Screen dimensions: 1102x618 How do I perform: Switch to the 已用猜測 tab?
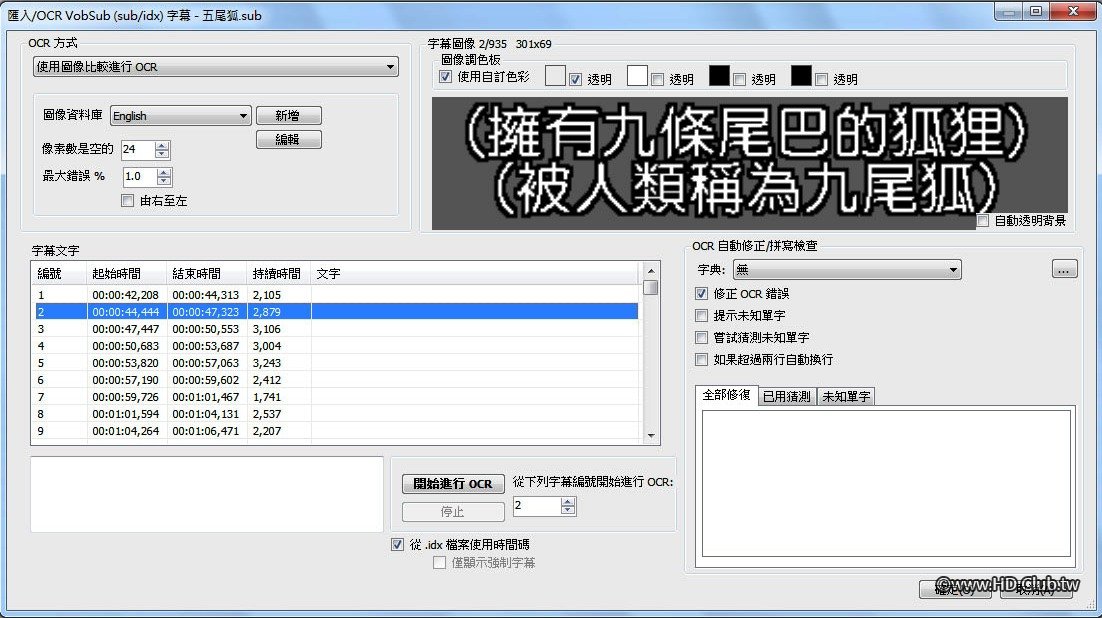pyautogui.click(x=787, y=397)
